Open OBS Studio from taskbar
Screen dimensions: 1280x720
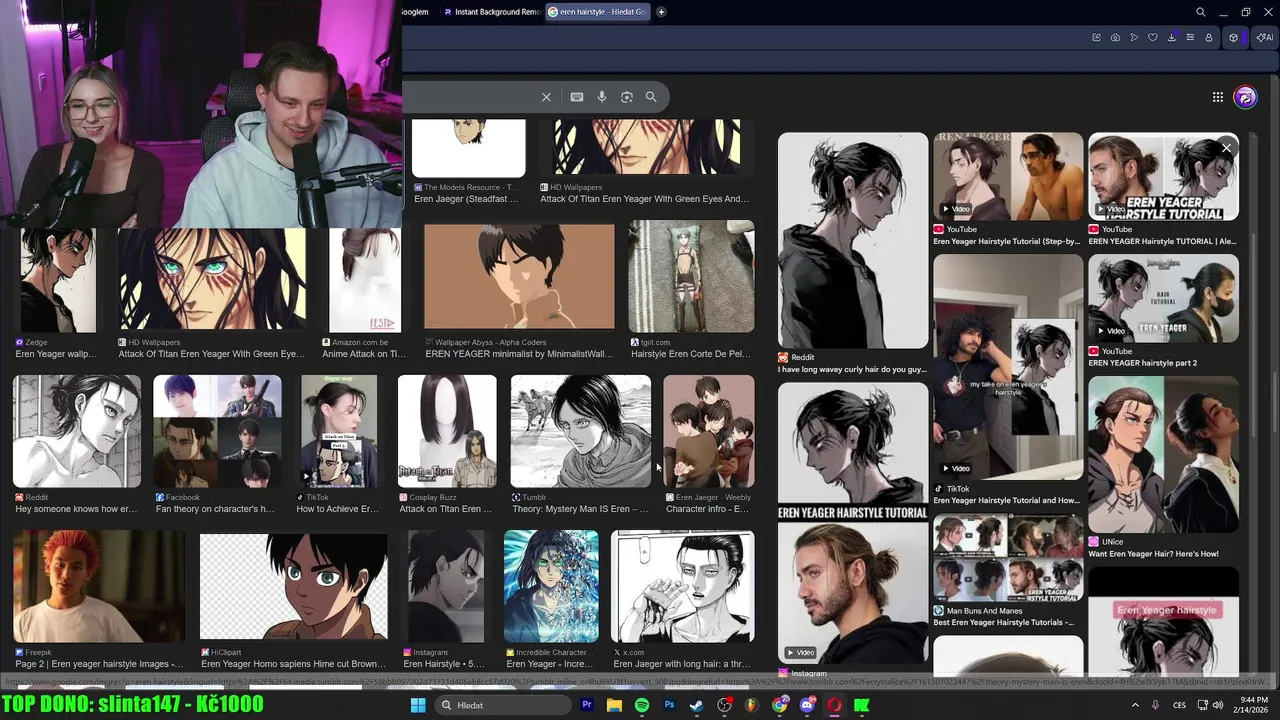tap(725, 705)
